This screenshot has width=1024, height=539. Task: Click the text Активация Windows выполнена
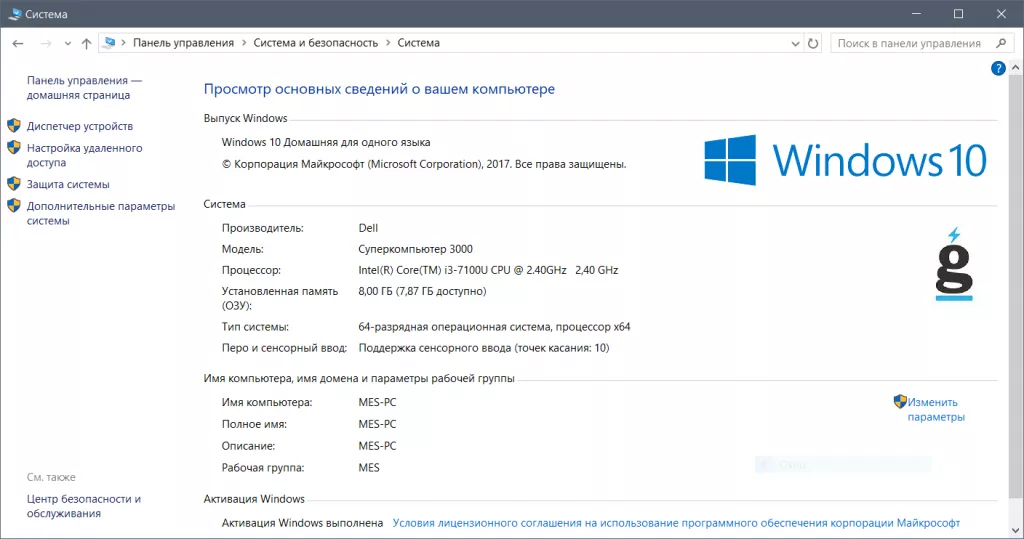tap(302, 523)
